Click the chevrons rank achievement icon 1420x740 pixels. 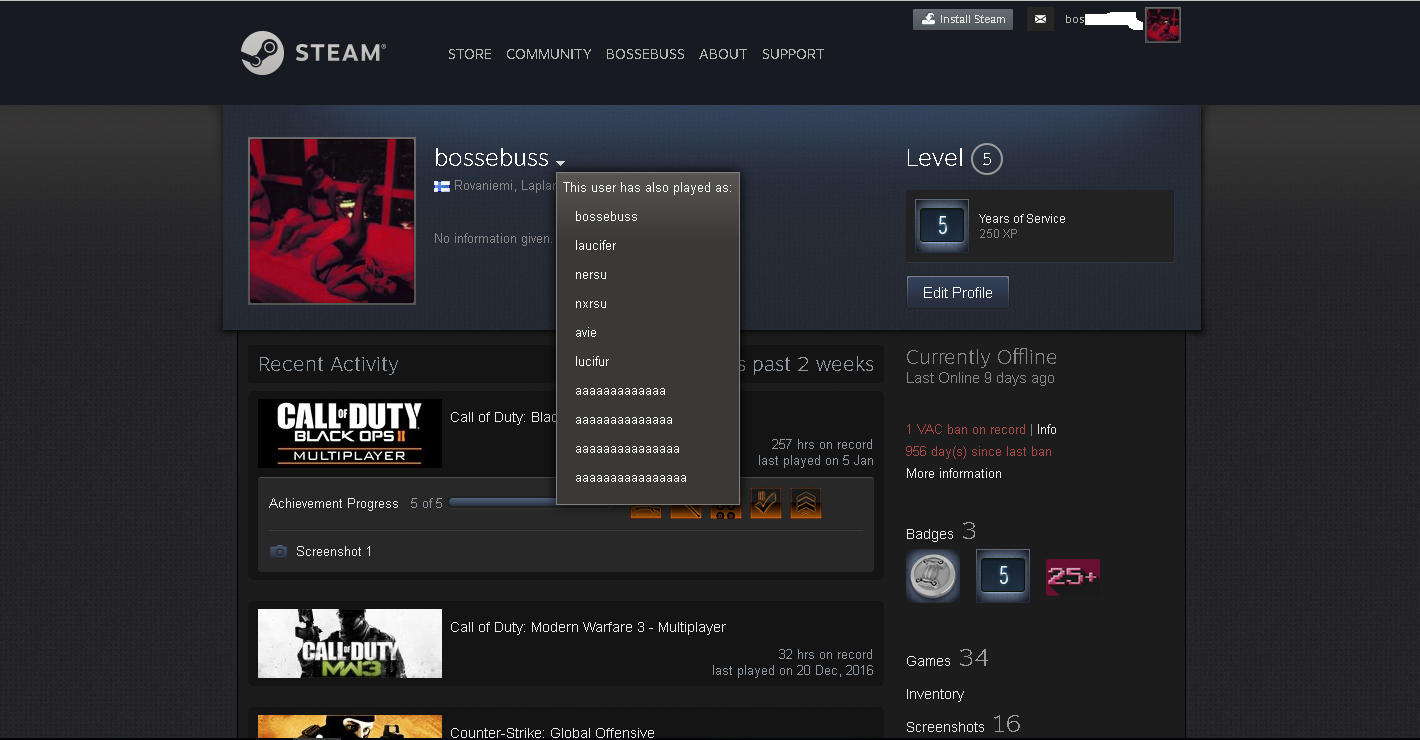tap(806, 503)
